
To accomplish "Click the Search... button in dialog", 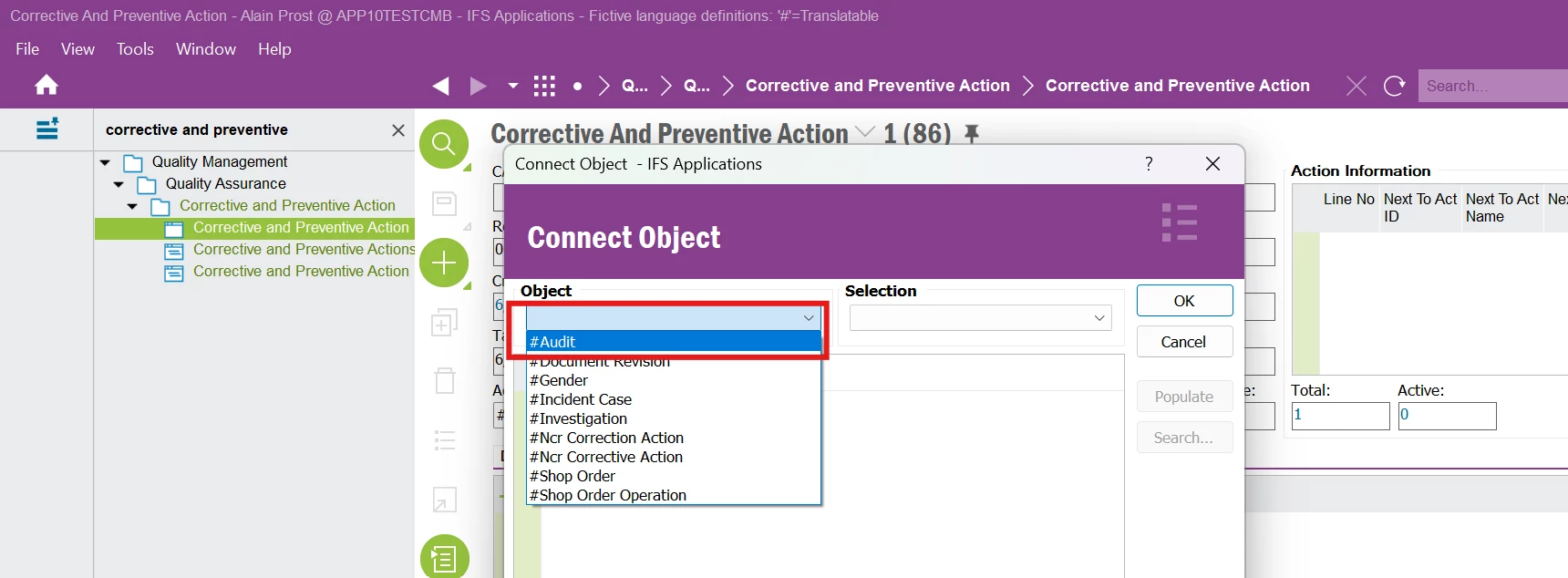I will (1184, 438).
